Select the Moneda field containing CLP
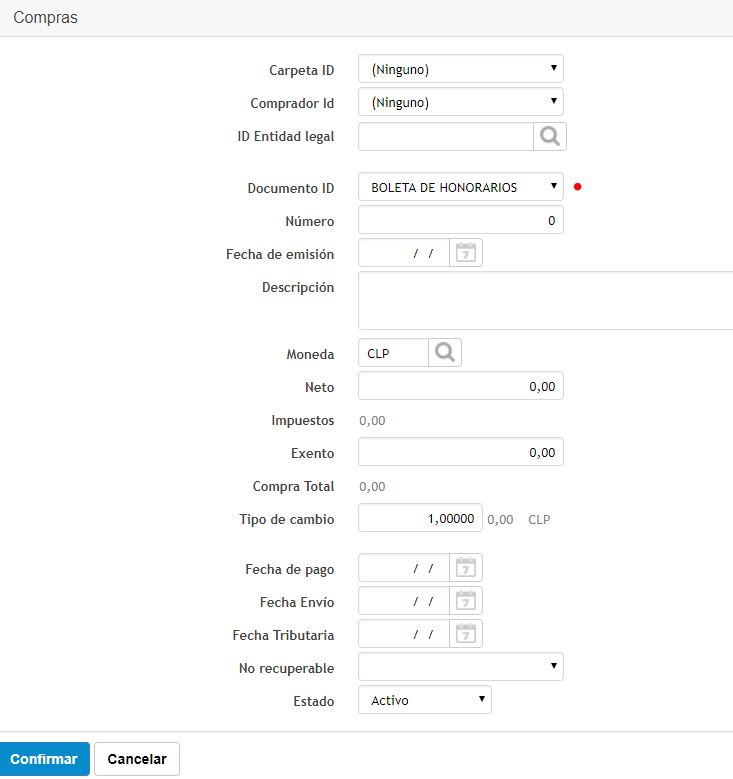Viewport: 733px width, 779px height. point(393,353)
